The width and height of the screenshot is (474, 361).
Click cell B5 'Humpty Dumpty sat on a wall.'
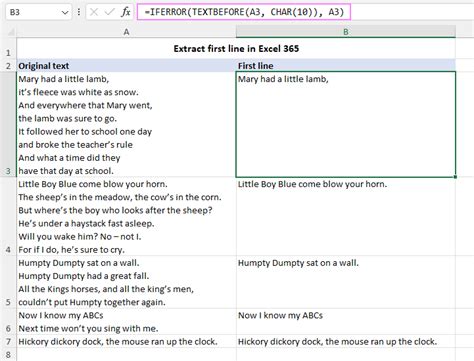coord(346,282)
